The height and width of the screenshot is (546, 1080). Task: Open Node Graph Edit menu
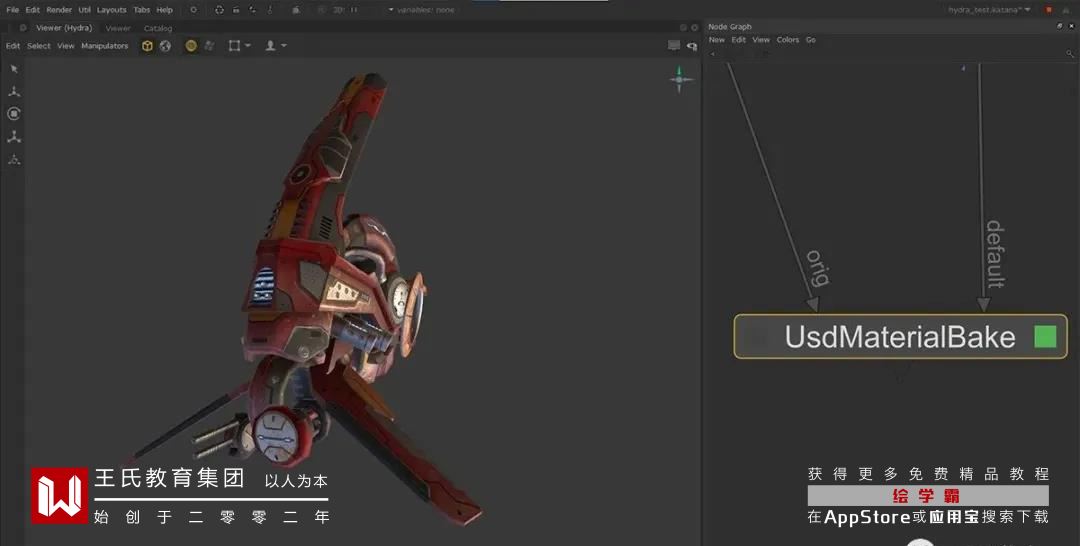[x=738, y=40]
